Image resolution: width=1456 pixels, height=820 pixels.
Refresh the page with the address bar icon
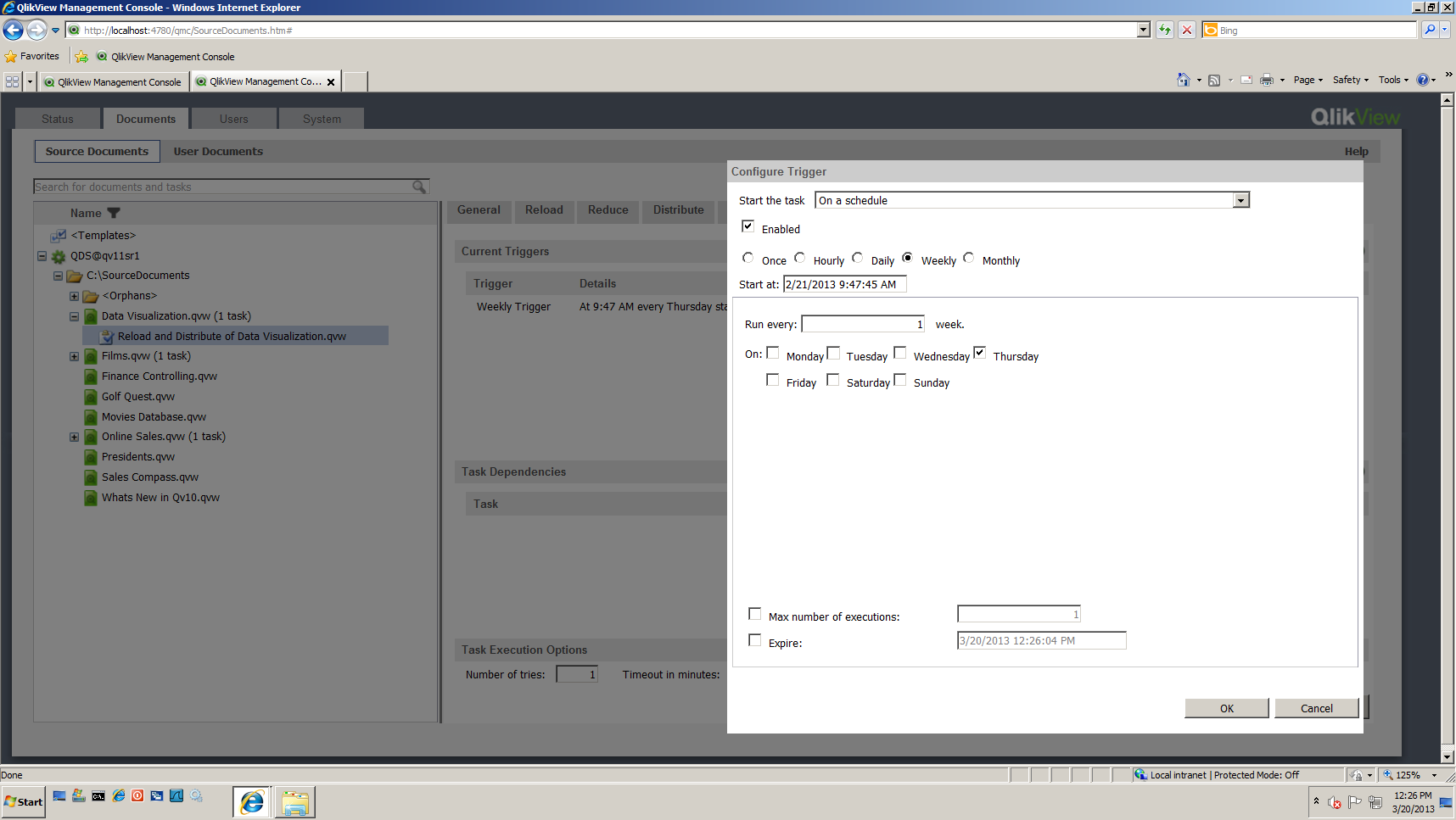click(x=1164, y=30)
